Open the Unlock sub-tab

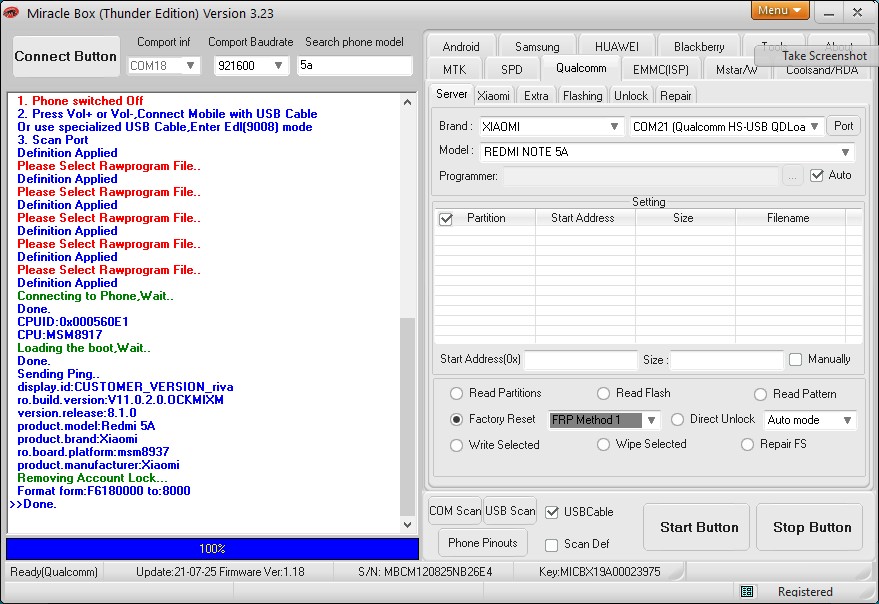coord(631,96)
